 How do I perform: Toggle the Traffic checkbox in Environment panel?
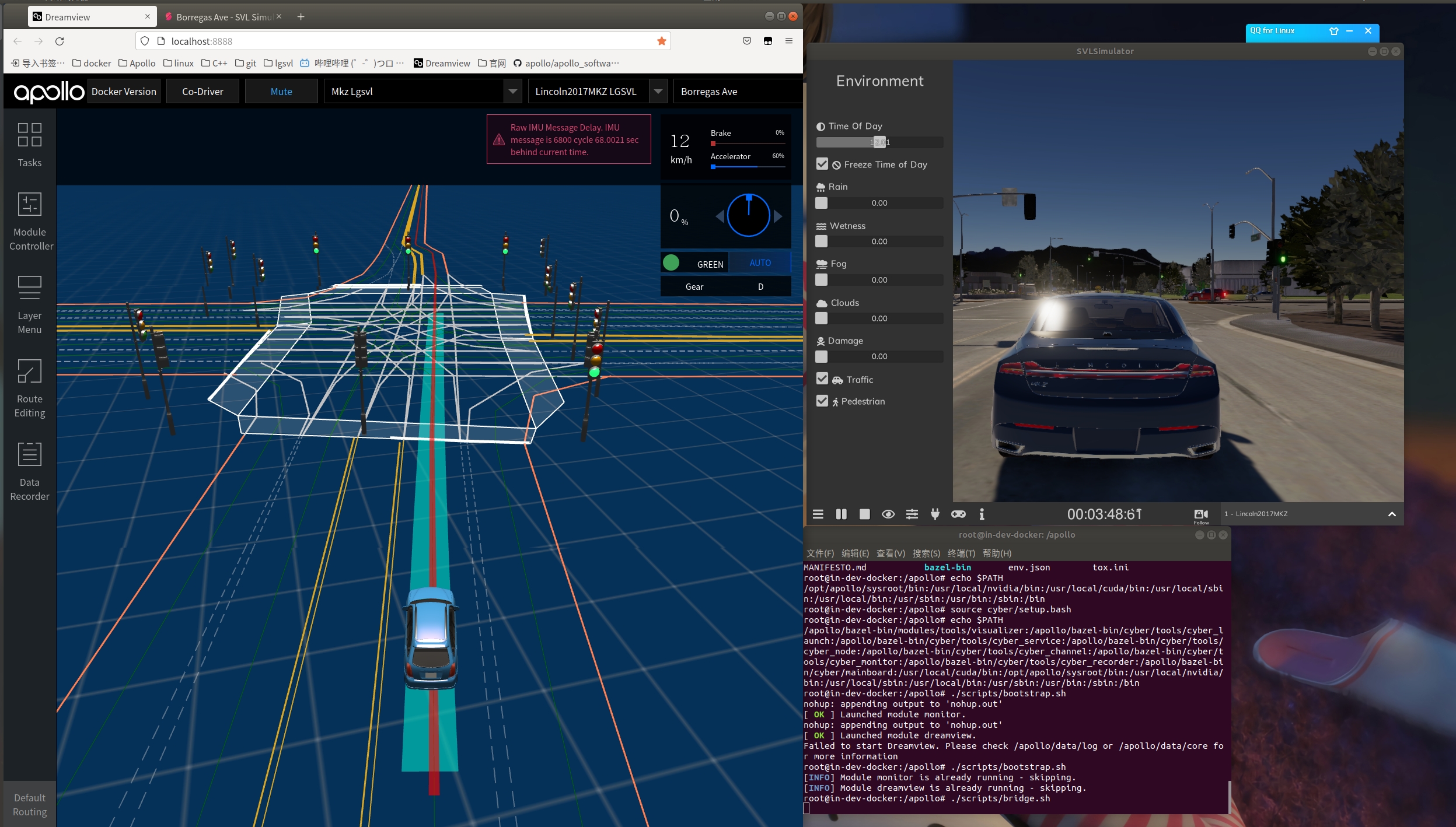tap(821, 379)
